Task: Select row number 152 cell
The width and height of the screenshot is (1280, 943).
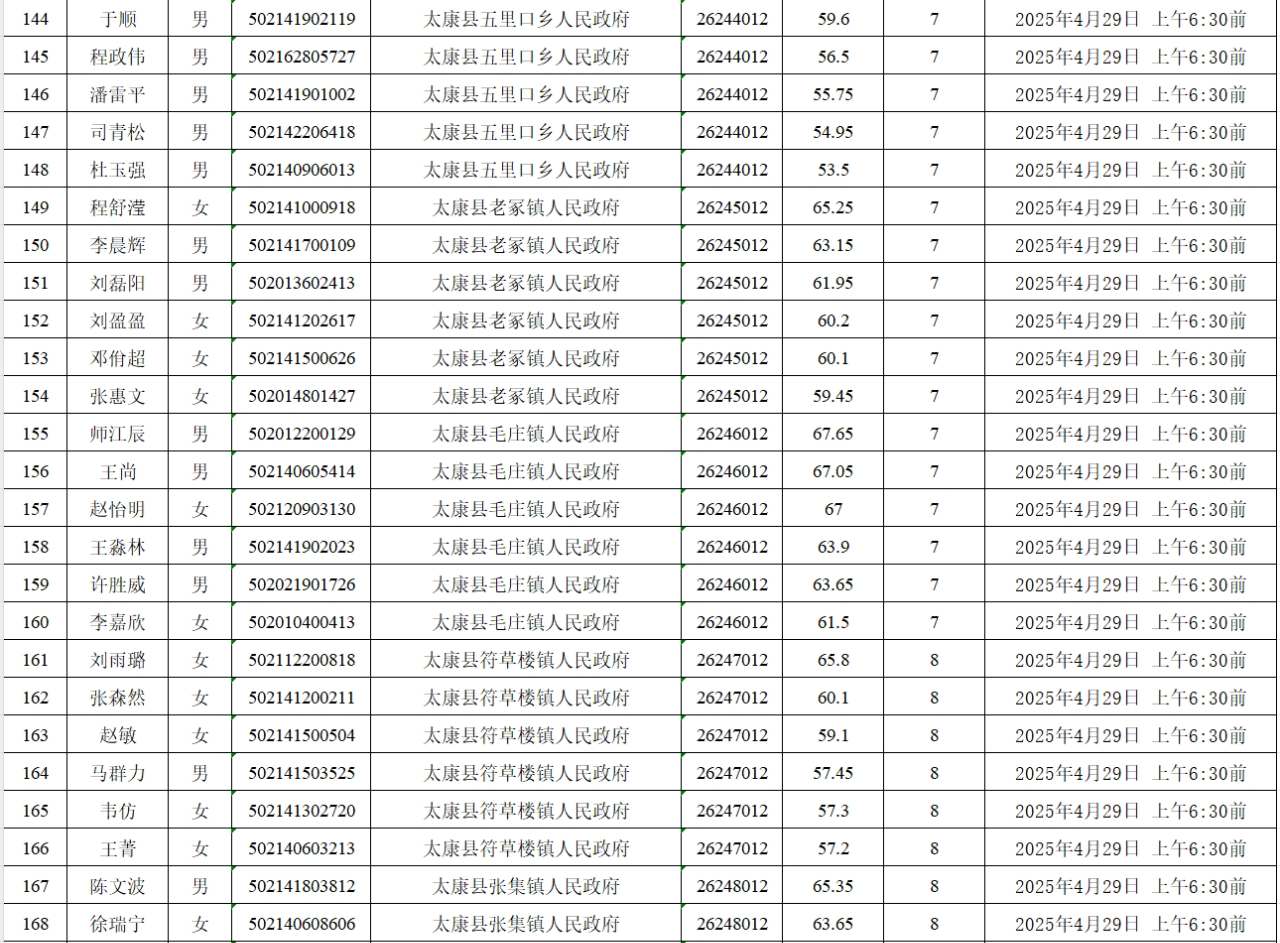Action: (35, 321)
